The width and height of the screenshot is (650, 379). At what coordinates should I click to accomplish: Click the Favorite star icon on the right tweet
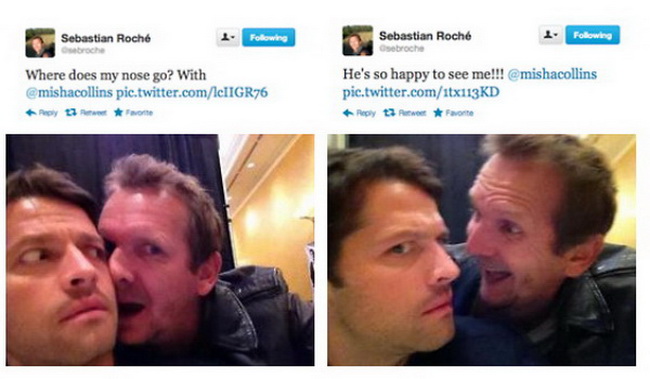[438, 113]
